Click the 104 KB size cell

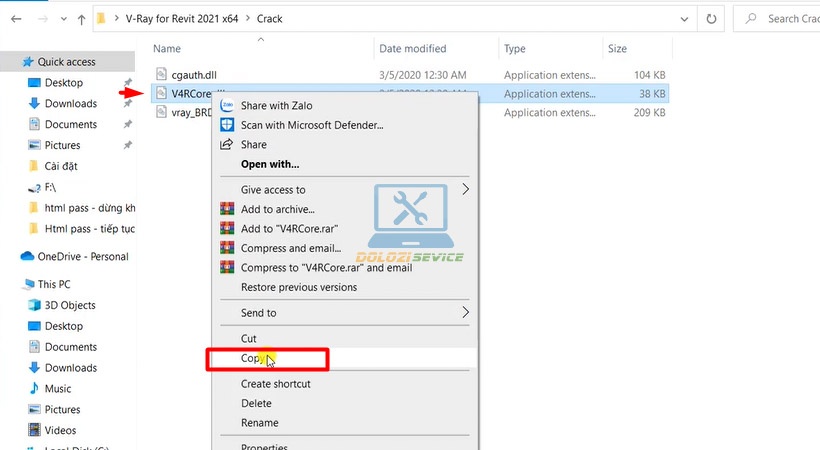(x=650, y=75)
